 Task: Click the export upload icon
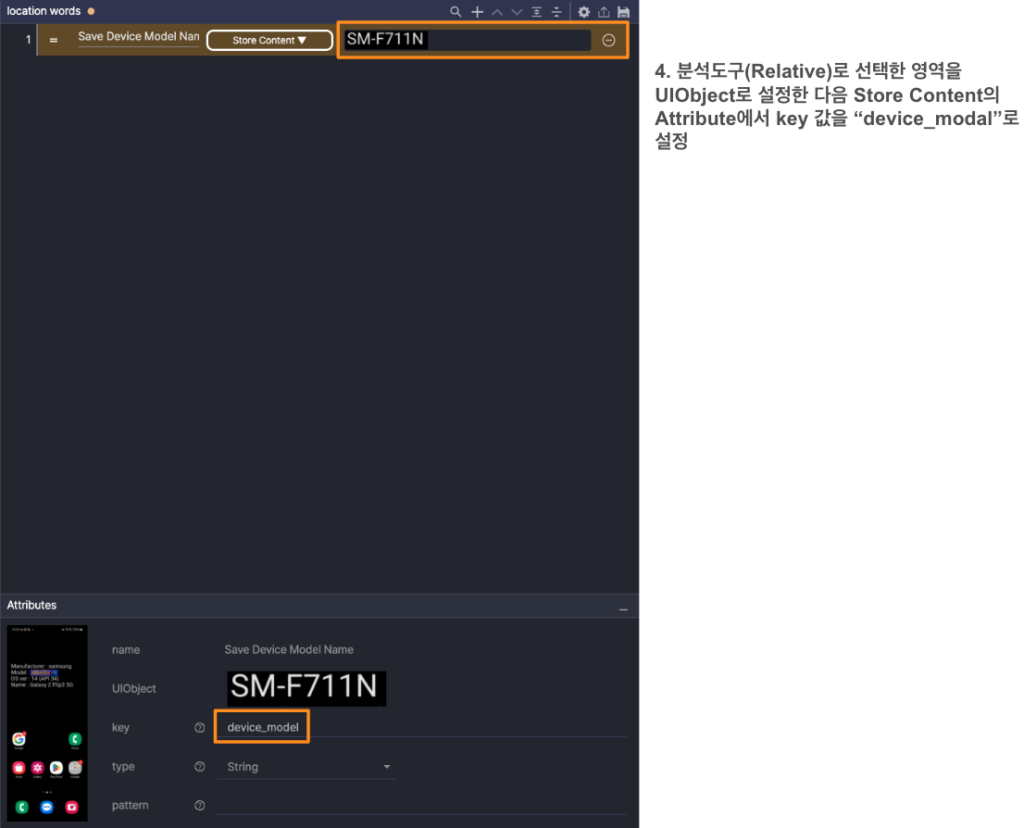[604, 12]
